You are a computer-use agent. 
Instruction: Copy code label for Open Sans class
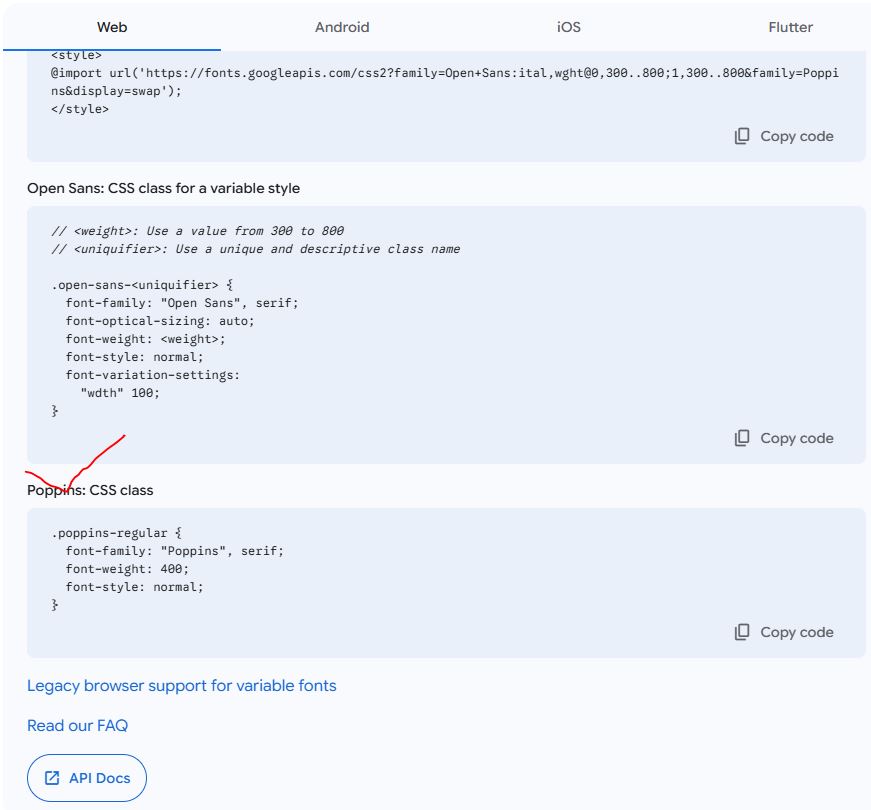[x=797, y=438]
